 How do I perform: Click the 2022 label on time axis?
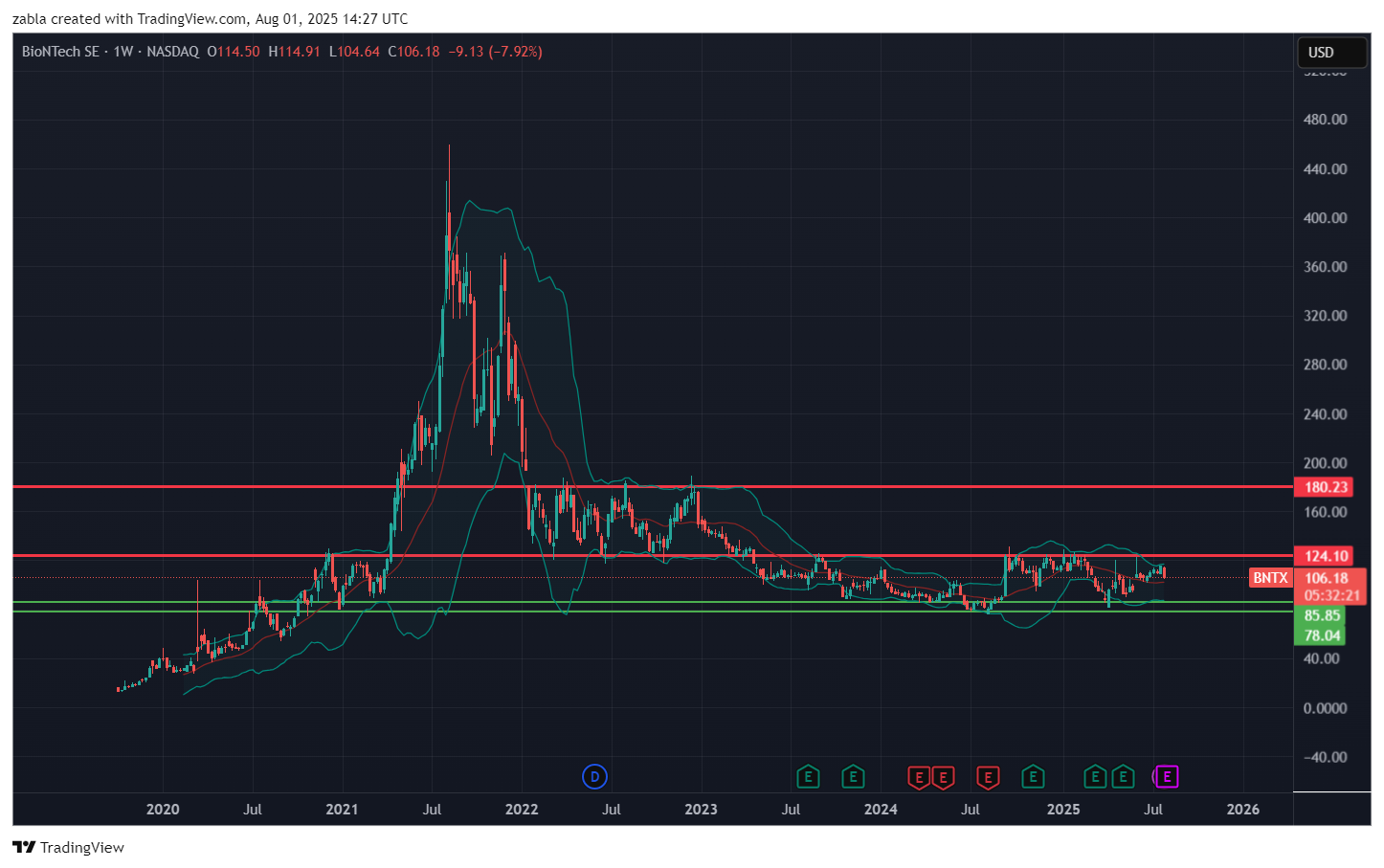pos(522,810)
